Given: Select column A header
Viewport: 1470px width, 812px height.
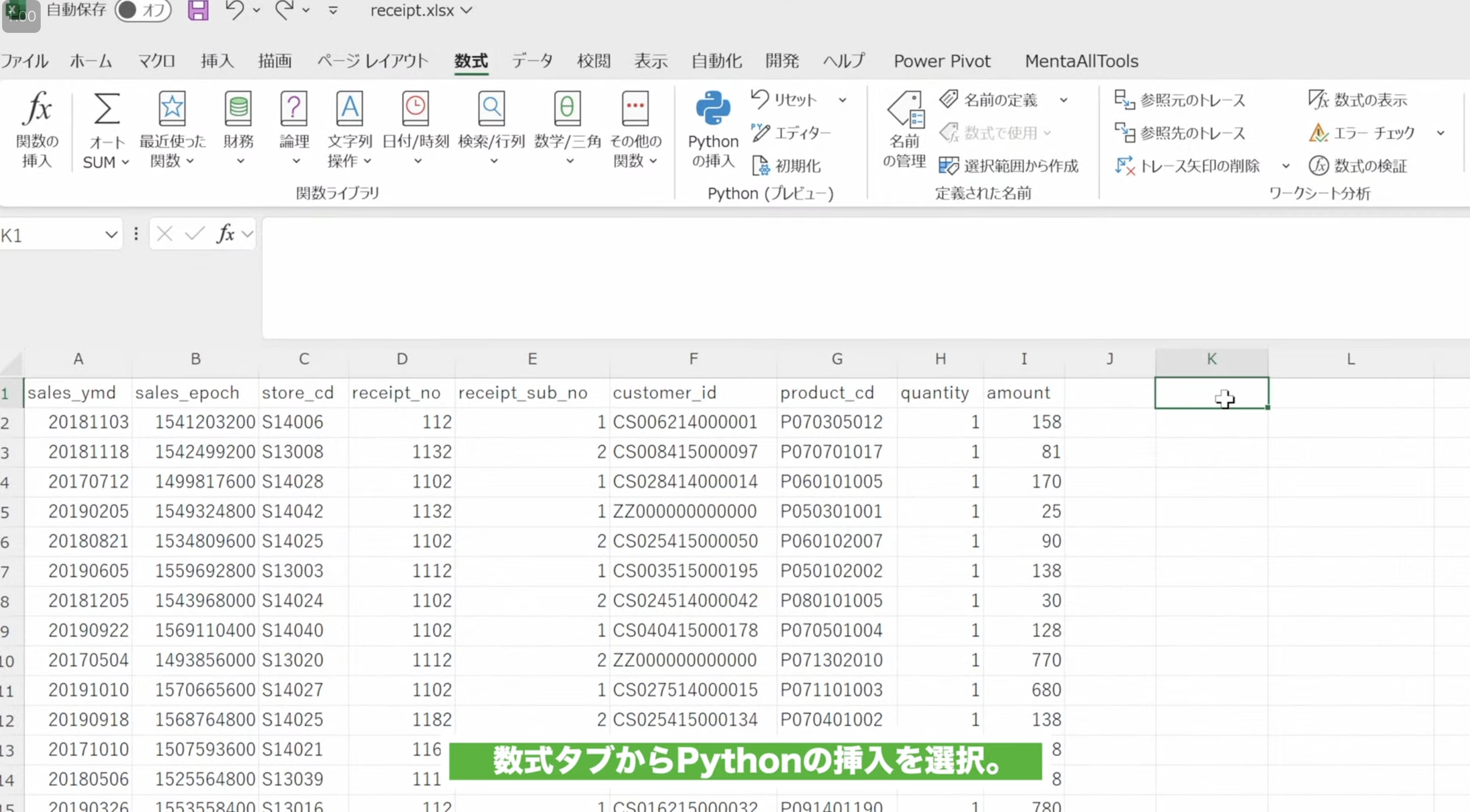Looking at the screenshot, I should click(x=78, y=359).
